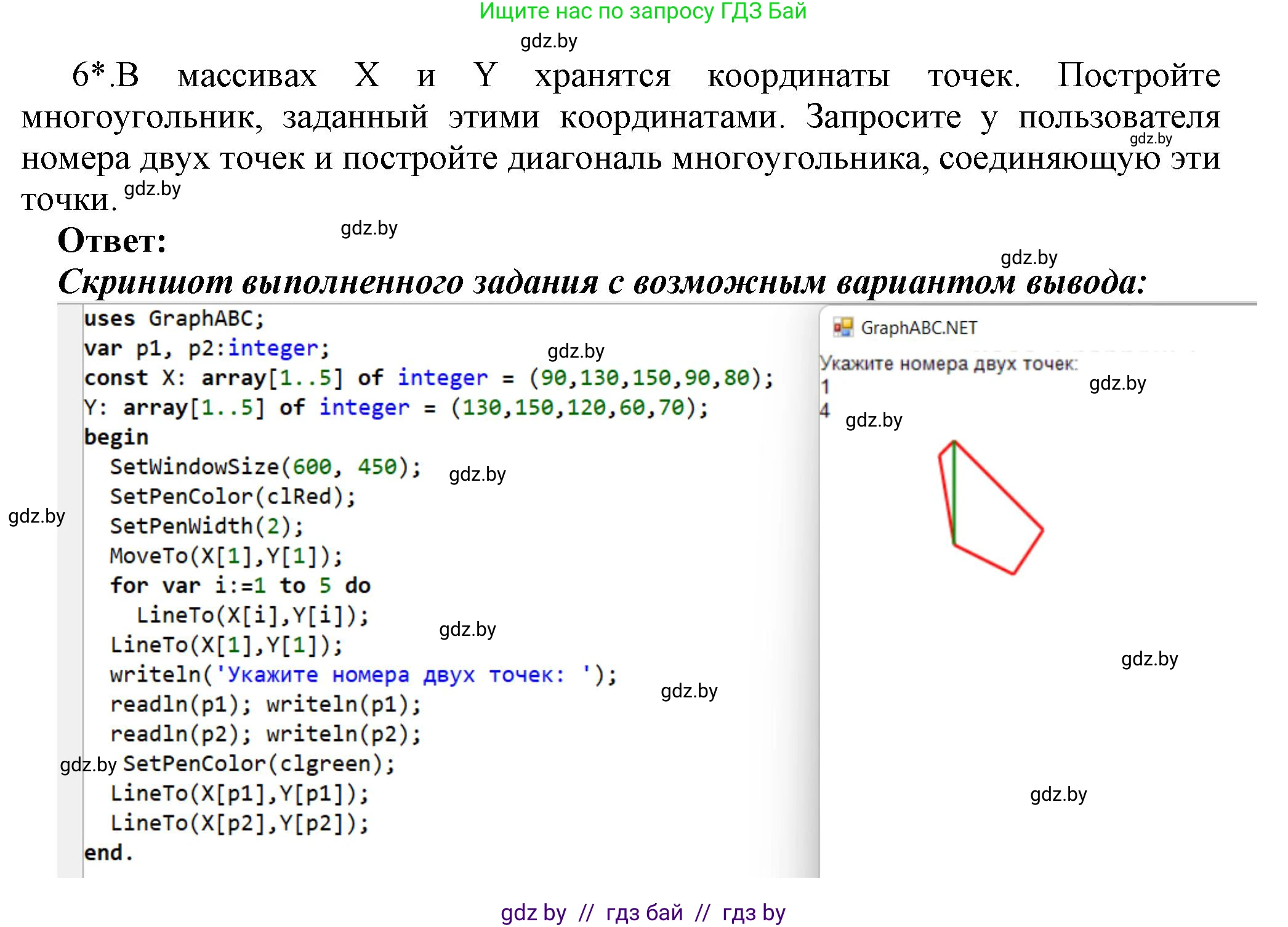The height and width of the screenshot is (927, 1288).
Task: Select the MoveTo(X[1],Y[1]) instruction
Action: [x=225, y=555]
